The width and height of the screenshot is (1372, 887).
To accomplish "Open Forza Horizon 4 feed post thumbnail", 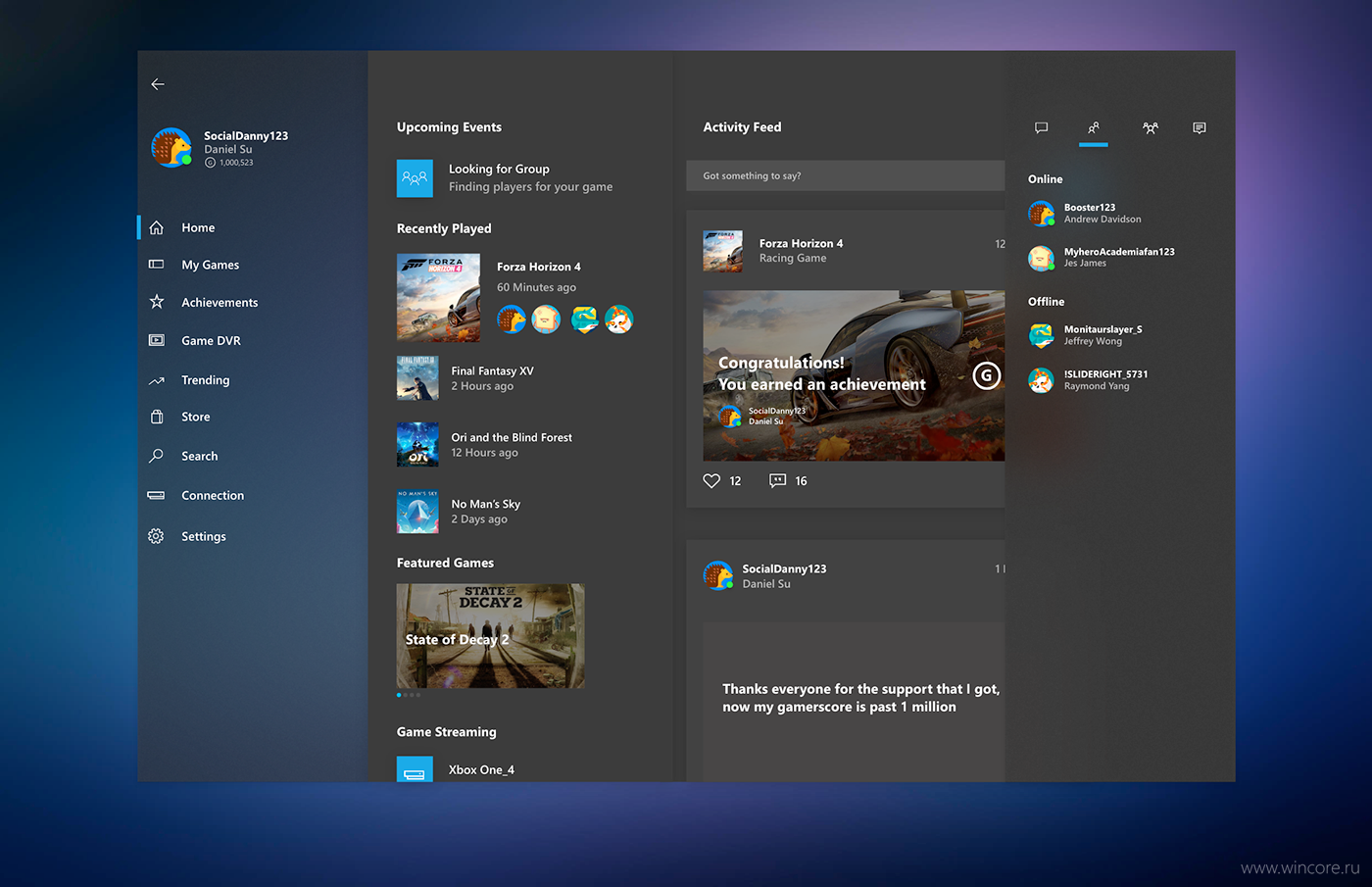I will (x=723, y=251).
